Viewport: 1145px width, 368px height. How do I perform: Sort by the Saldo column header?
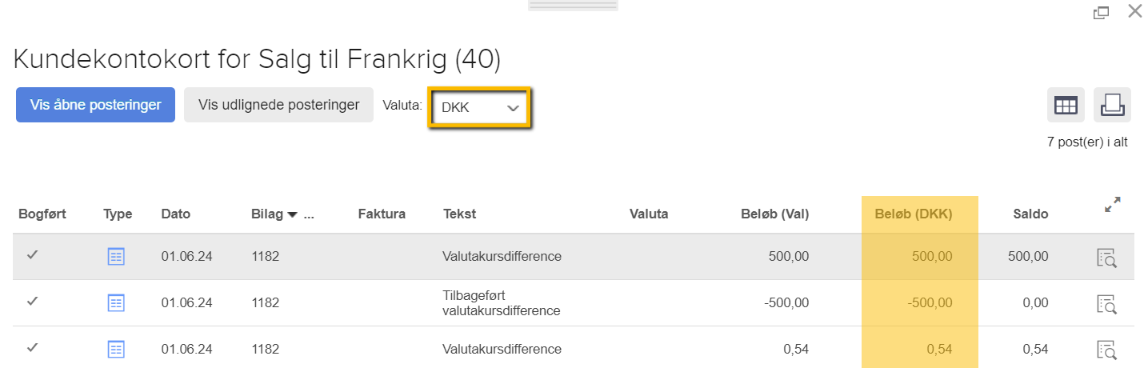1030,214
